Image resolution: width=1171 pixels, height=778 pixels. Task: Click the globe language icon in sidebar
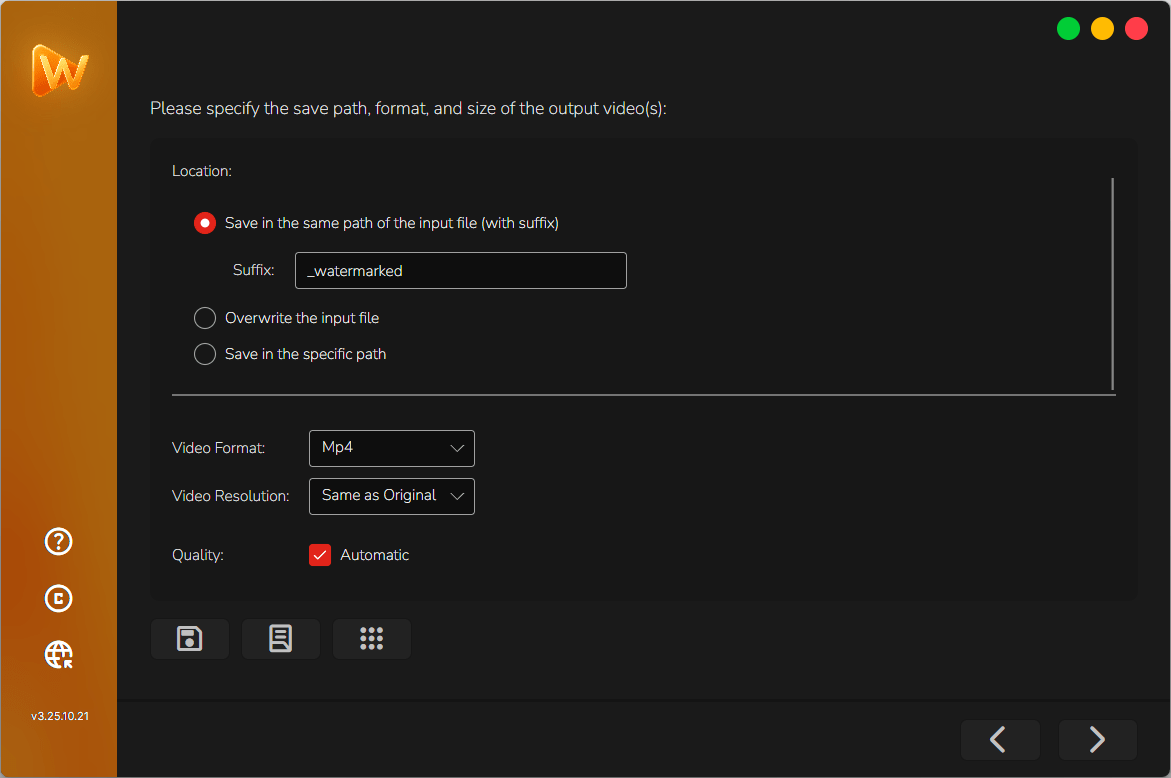click(59, 655)
